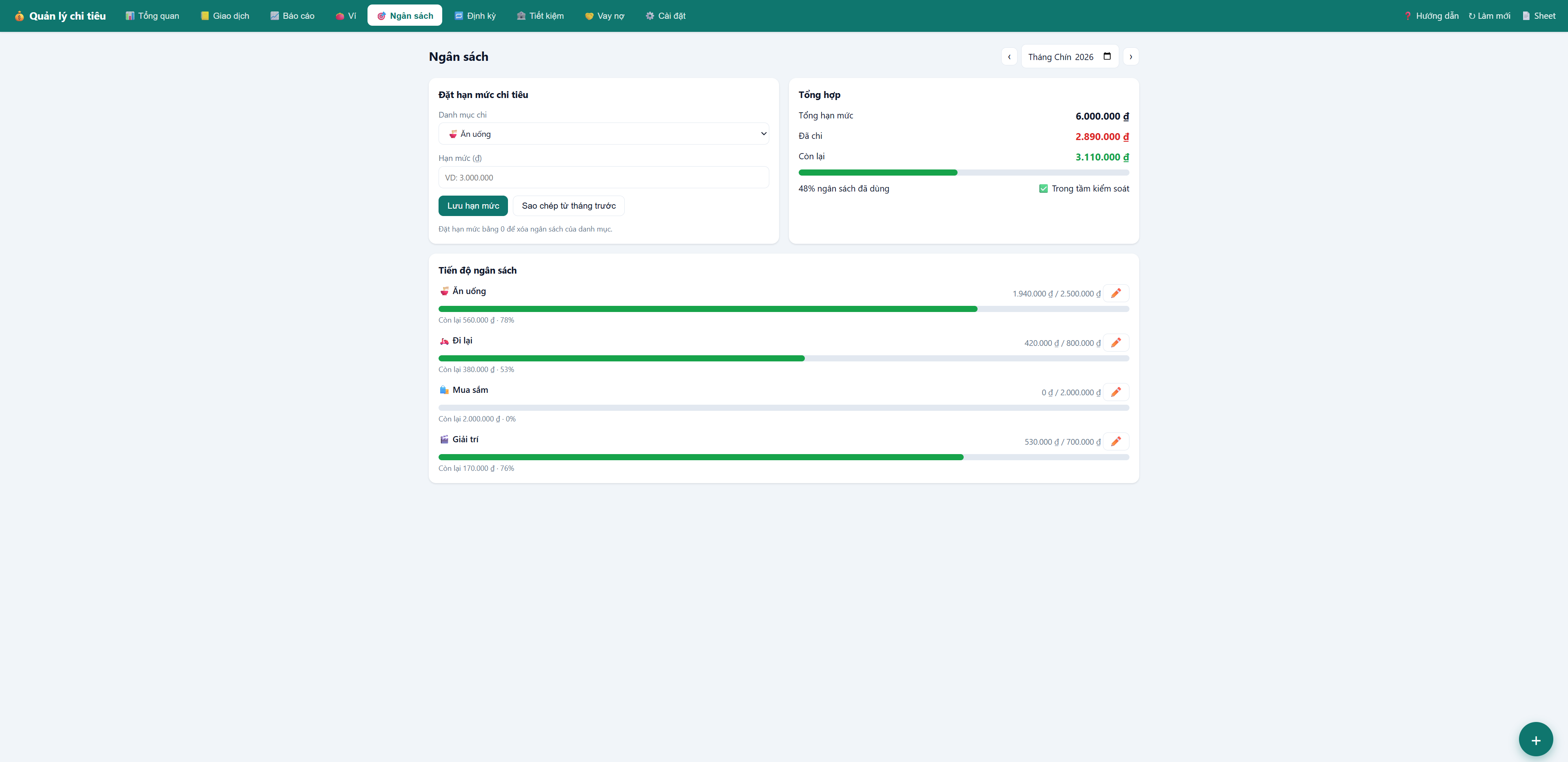Go to next month arrow
Image resolution: width=1568 pixels, height=762 pixels.
pos(1131,57)
